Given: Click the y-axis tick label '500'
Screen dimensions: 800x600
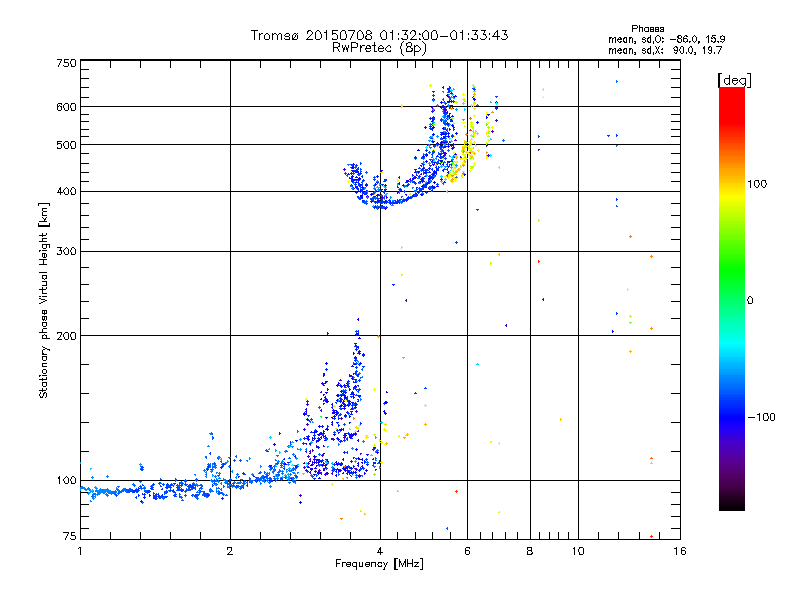Looking at the screenshot, I should (x=66, y=145).
